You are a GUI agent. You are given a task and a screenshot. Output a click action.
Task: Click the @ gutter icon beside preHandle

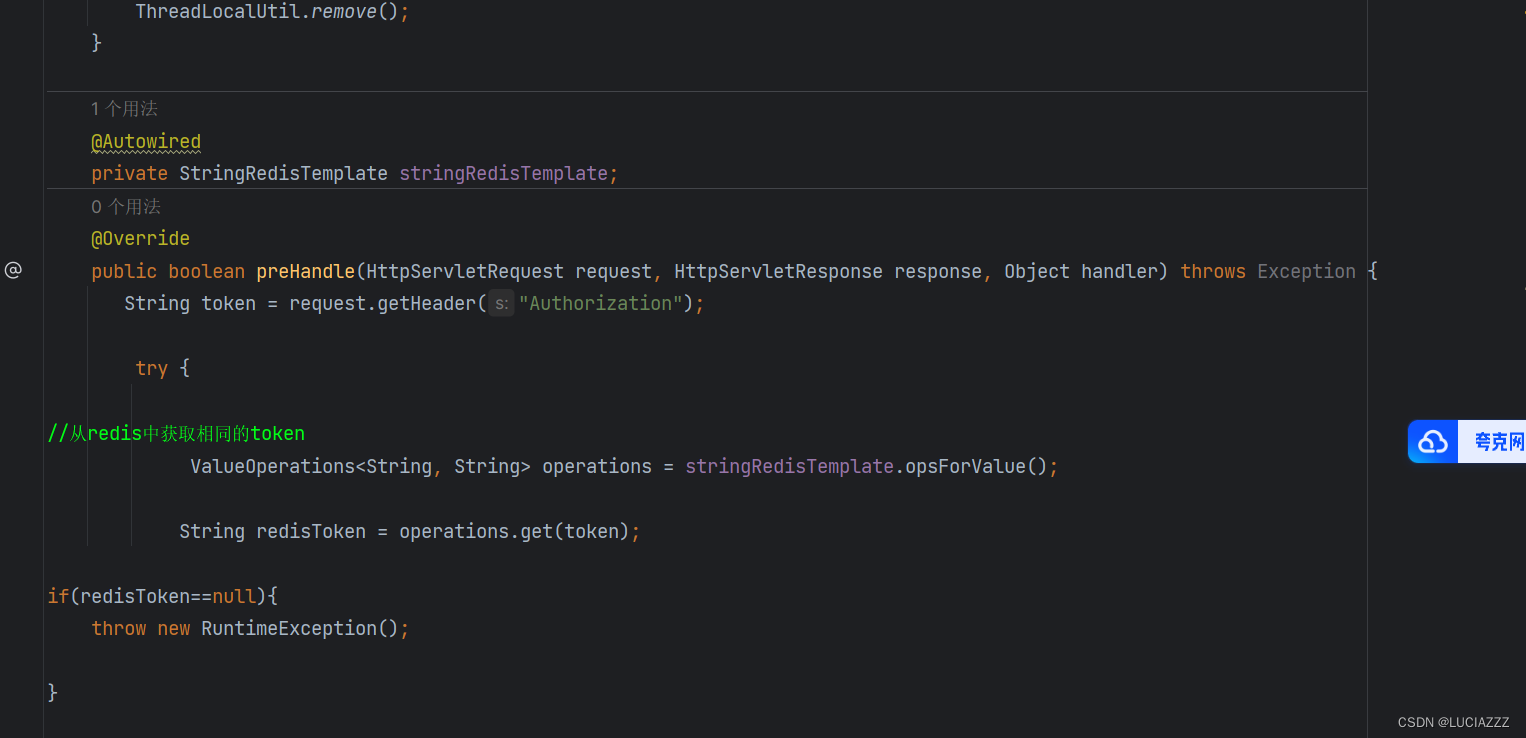[x=13, y=270]
